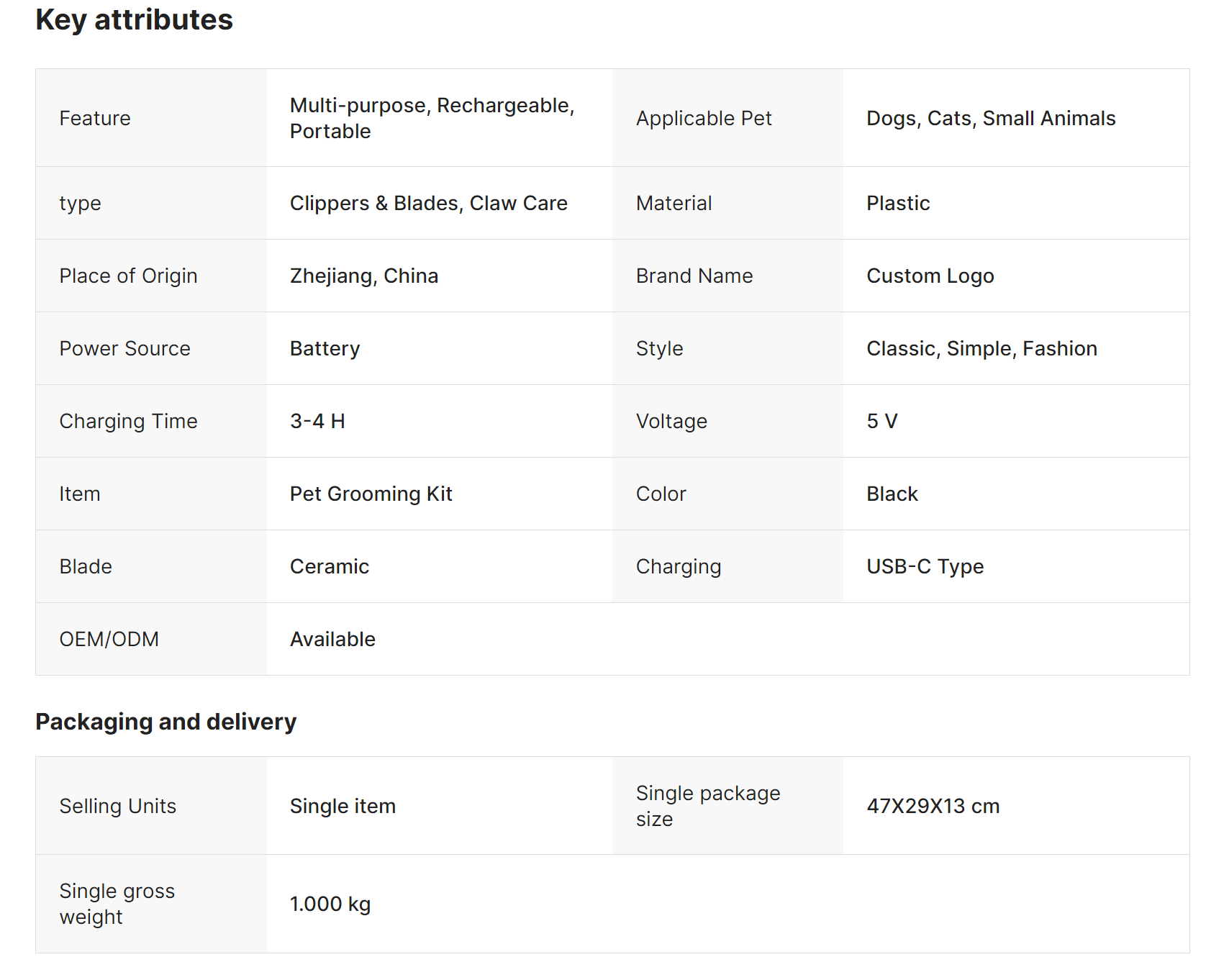1206x980 pixels.
Task: Click the Plastic material value
Action: pyautogui.click(x=897, y=204)
